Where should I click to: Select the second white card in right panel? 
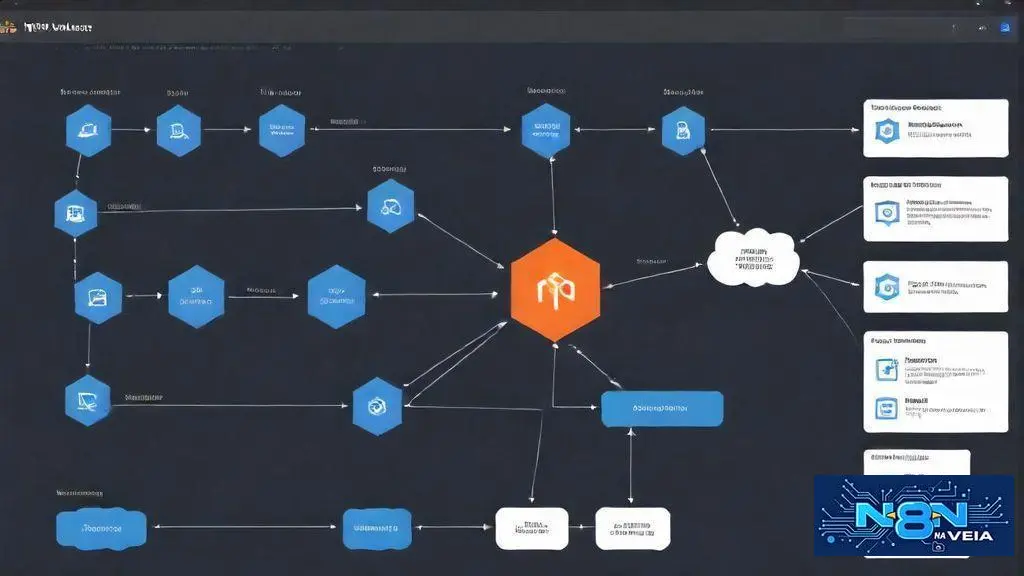(x=935, y=209)
